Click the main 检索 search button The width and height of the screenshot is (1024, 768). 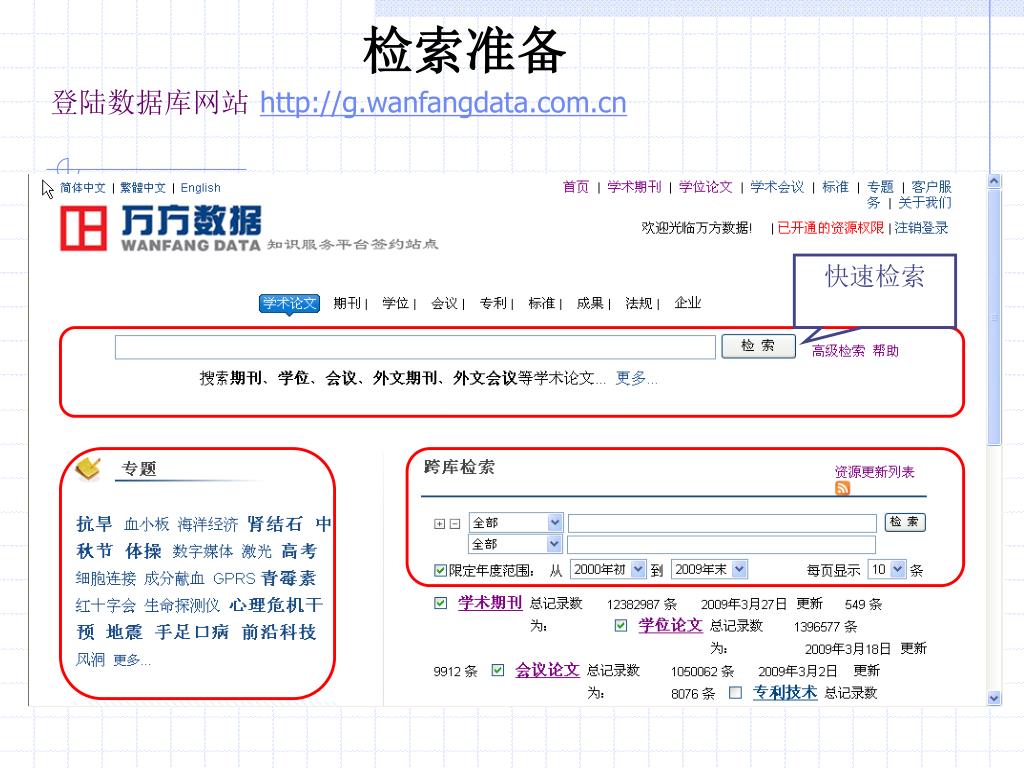[x=758, y=346]
